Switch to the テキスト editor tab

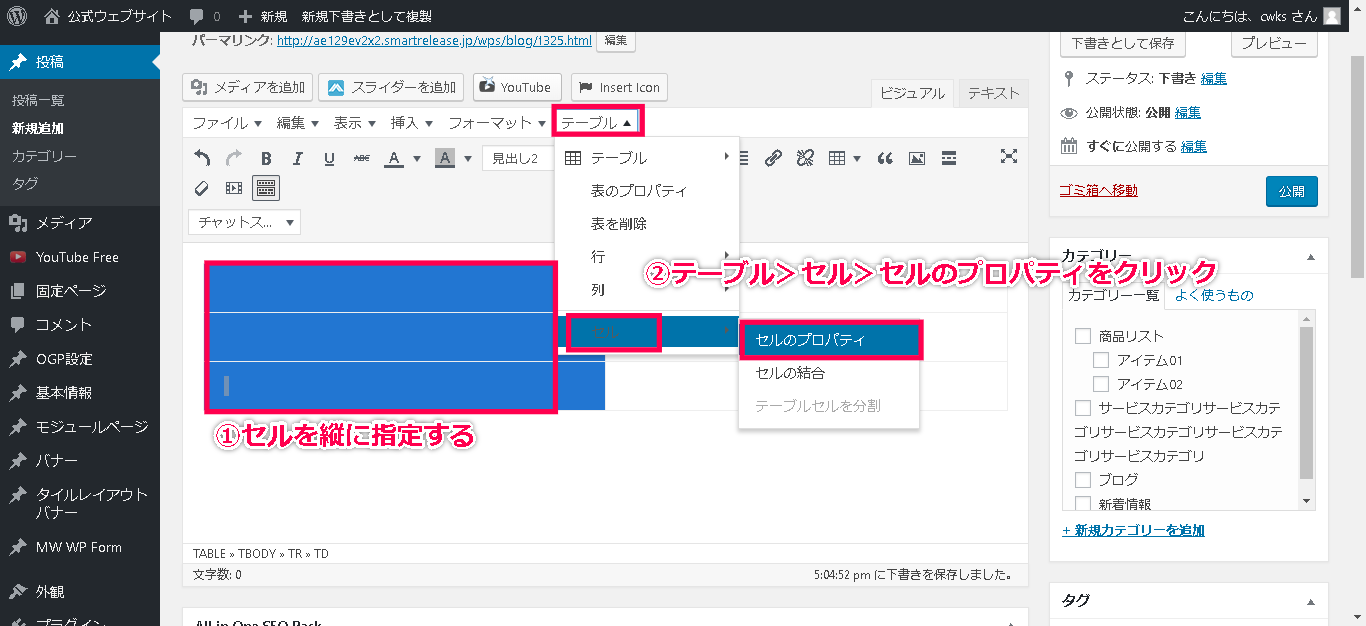point(993,93)
